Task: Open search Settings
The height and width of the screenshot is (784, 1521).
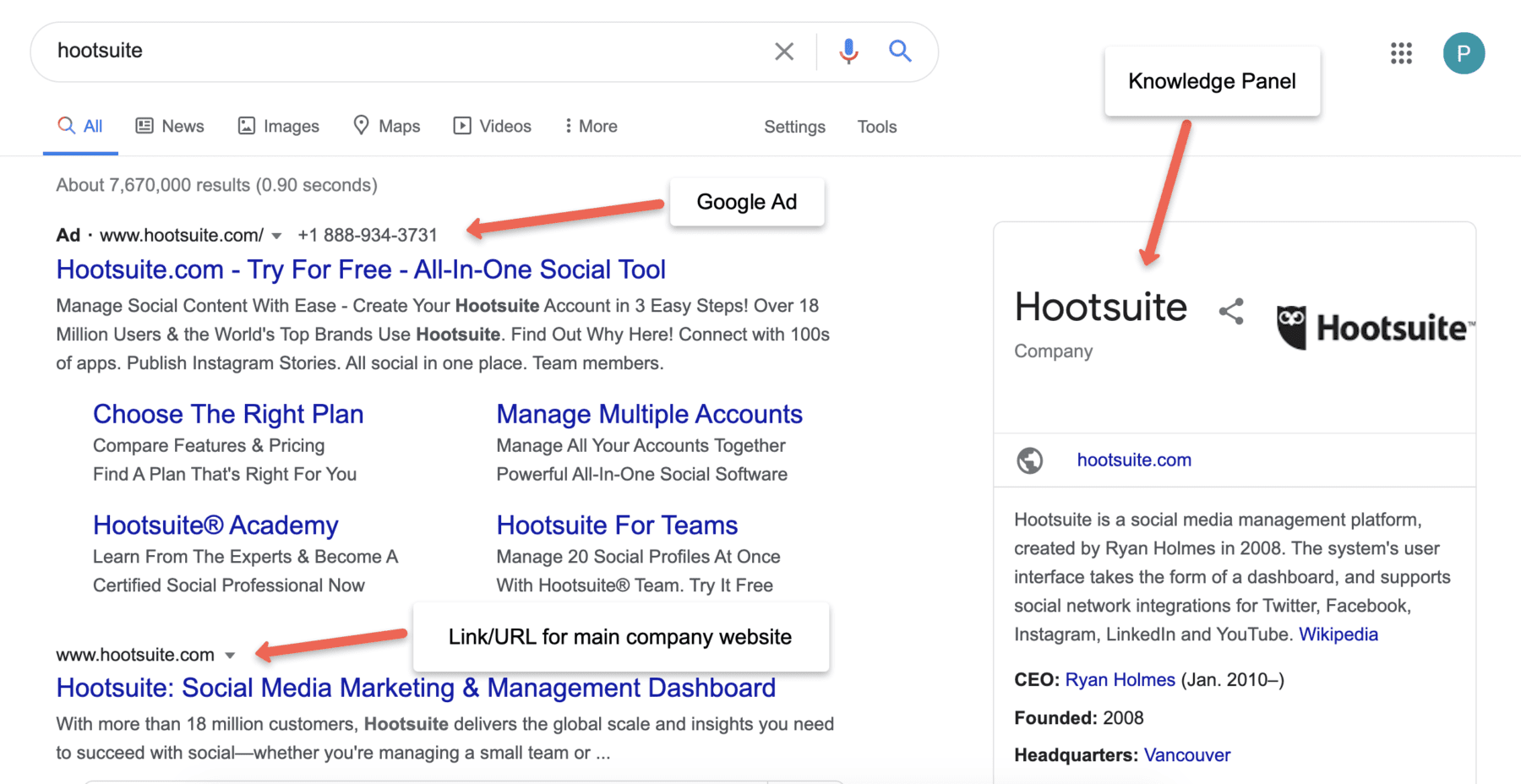Action: 794,127
